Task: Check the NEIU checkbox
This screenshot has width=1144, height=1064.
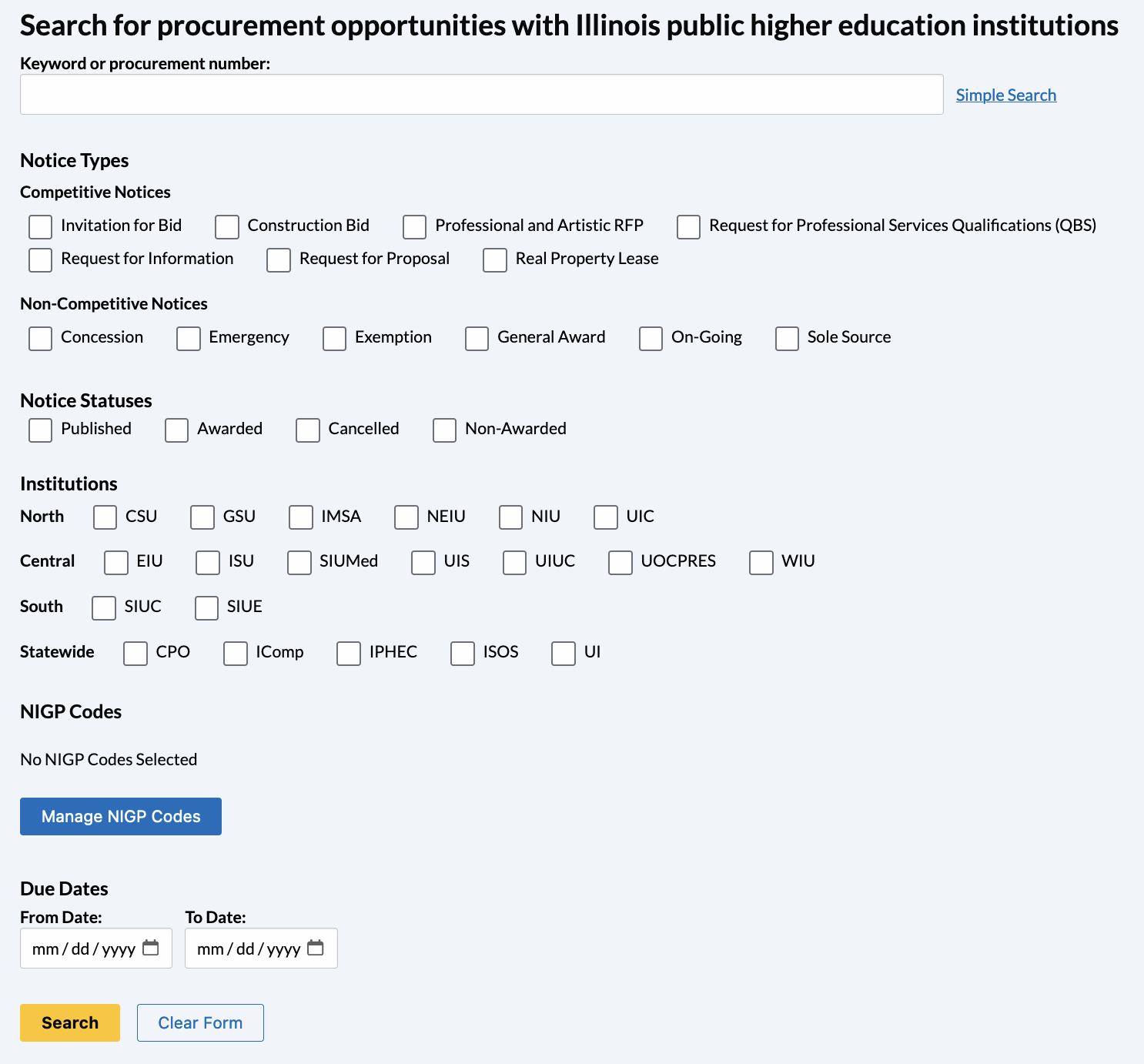Action: click(406, 517)
